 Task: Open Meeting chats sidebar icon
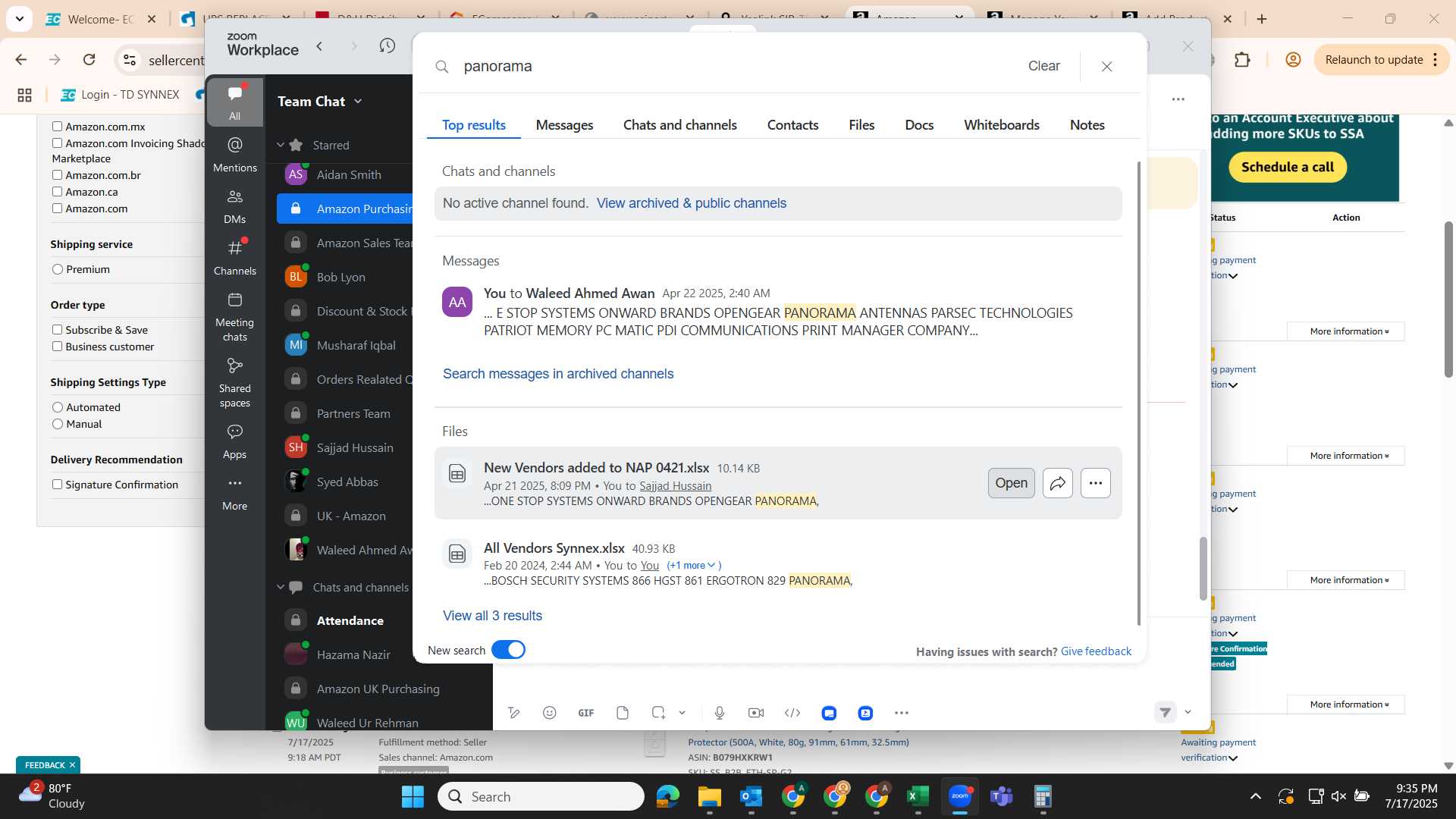point(234,317)
